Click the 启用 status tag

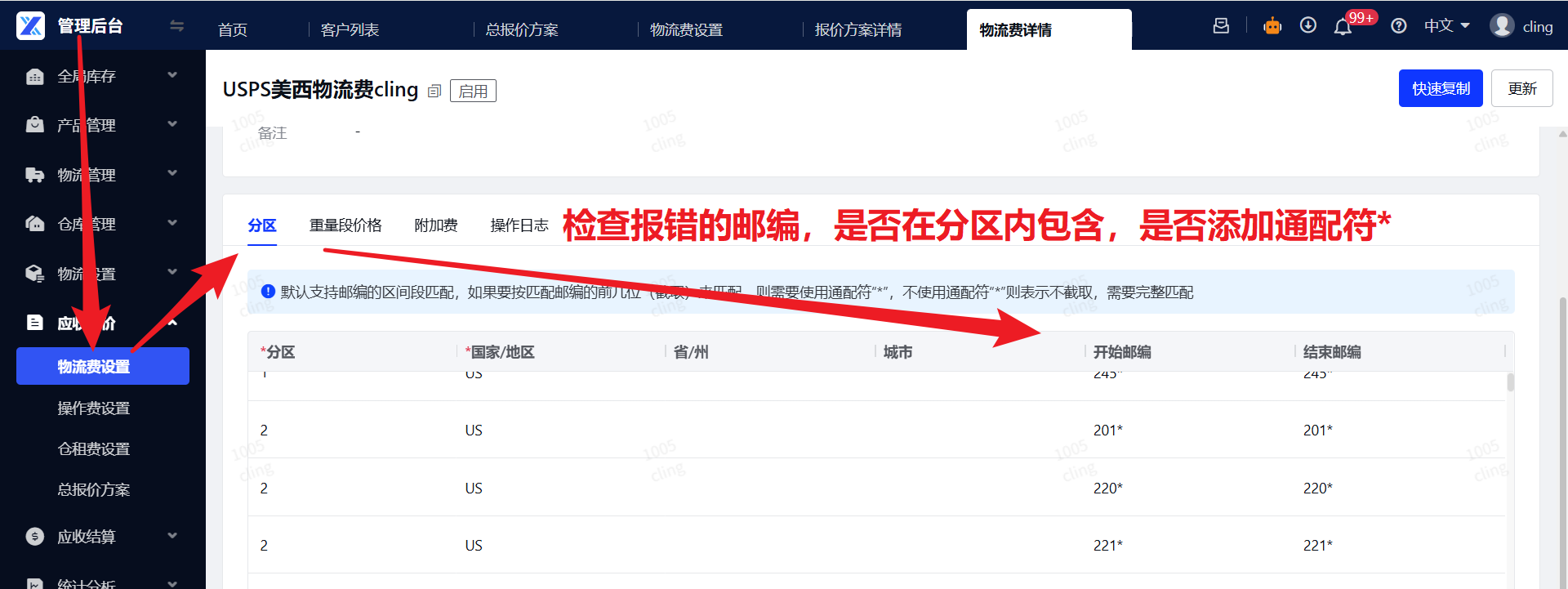(473, 91)
